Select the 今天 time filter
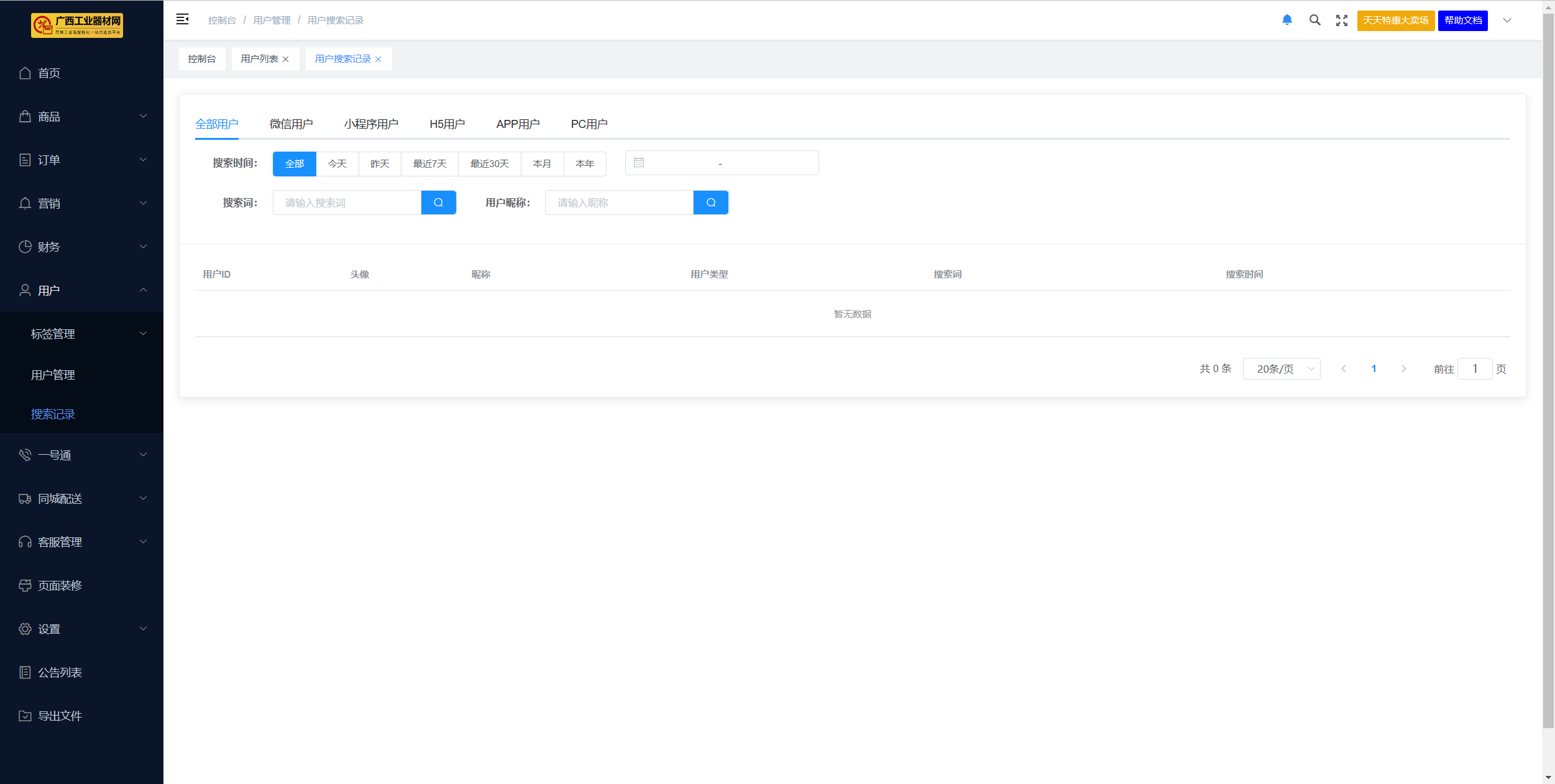 pyautogui.click(x=337, y=164)
